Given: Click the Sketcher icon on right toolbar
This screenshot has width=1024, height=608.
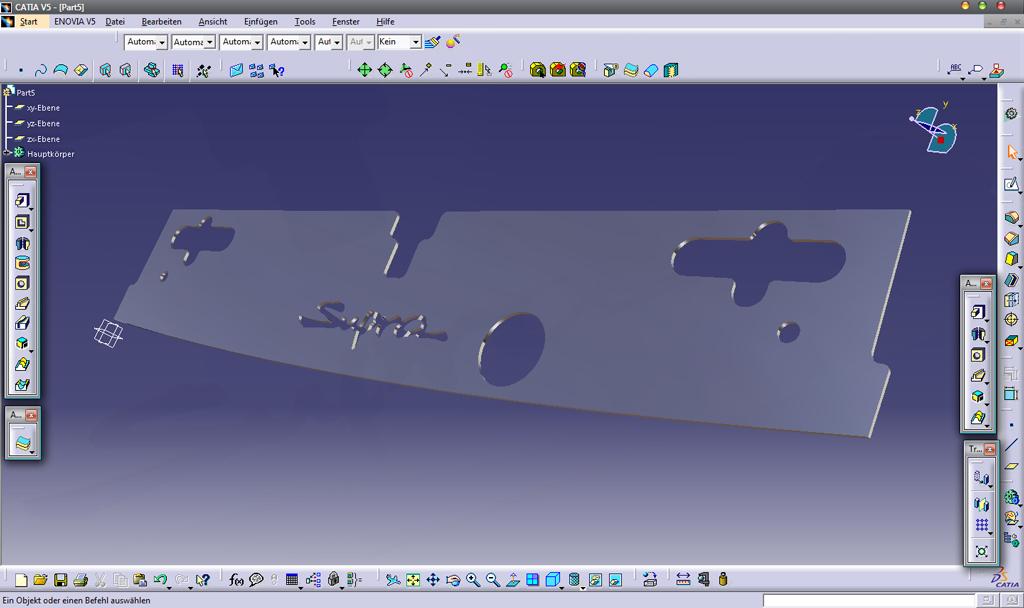Looking at the screenshot, I should pyautogui.click(x=1010, y=185).
